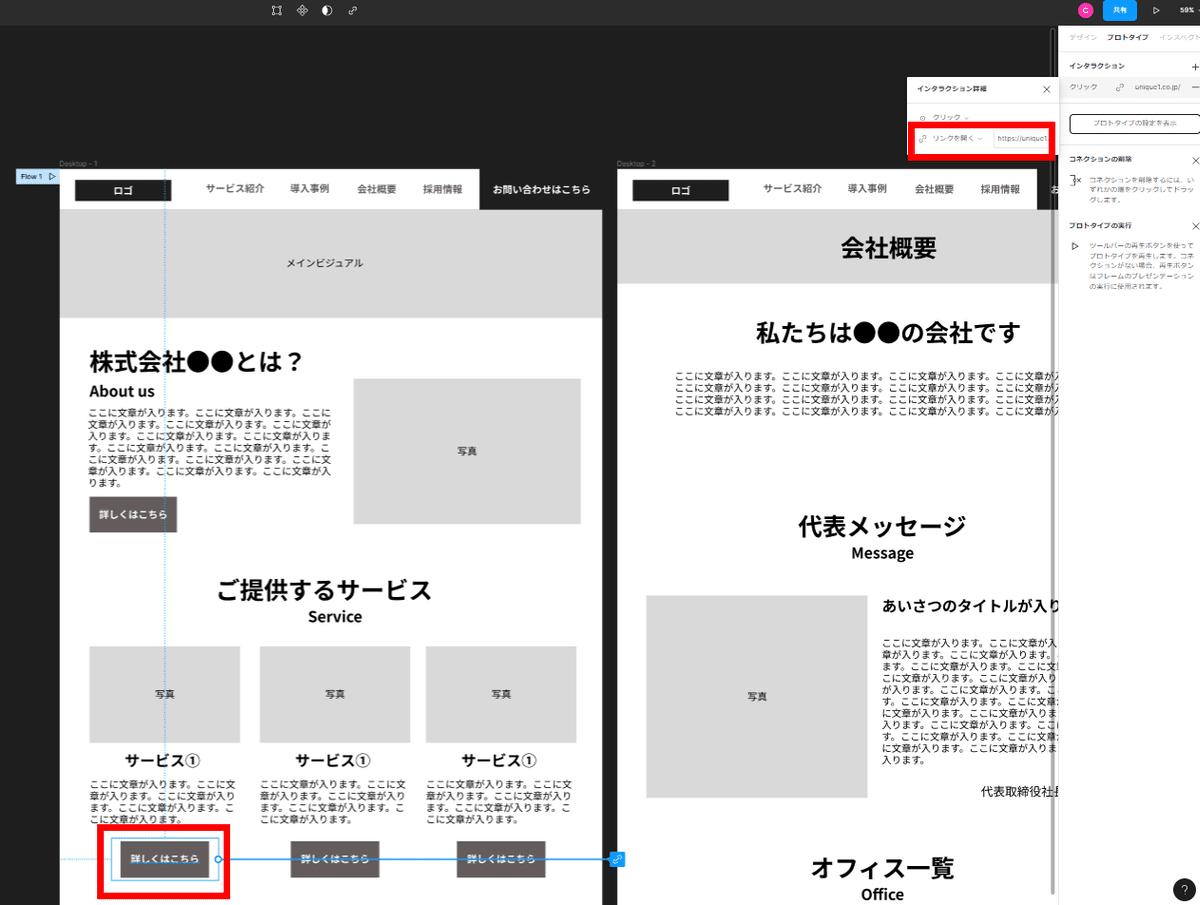Click the 代表メッセージ heading
Viewport: 1200px width, 905px height.
click(x=882, y=526)
